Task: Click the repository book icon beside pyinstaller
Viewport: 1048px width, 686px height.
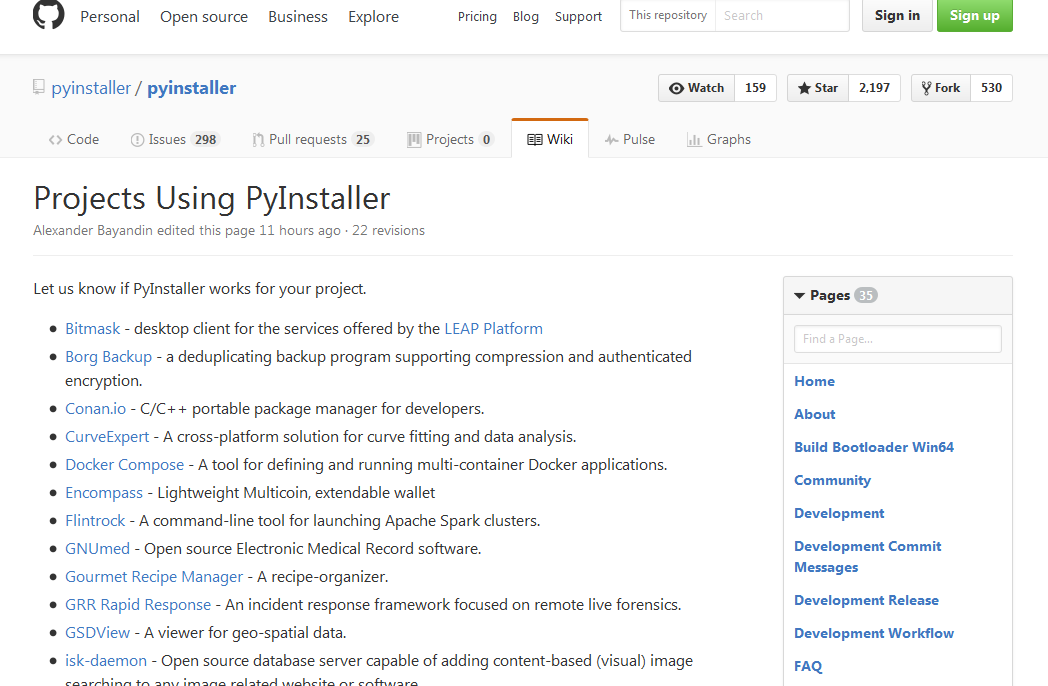Action: 39,87
